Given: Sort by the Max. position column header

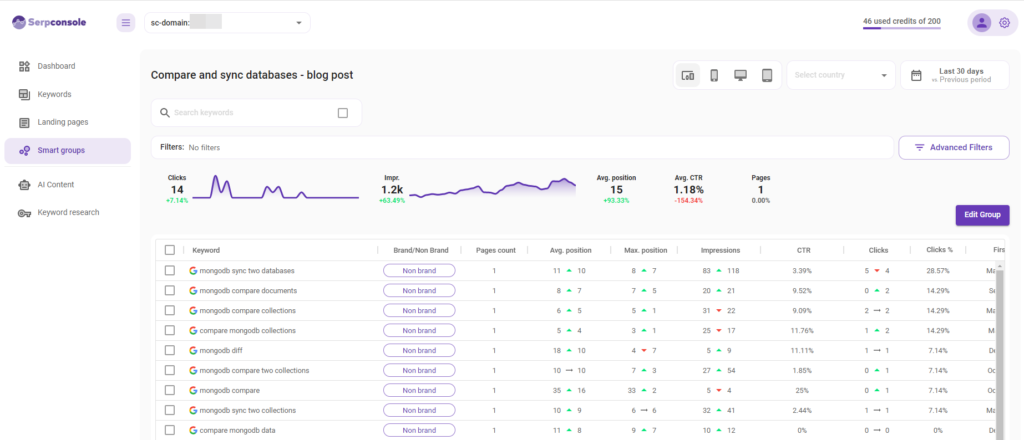Looking at the screenshot, I should click(645, 250).
